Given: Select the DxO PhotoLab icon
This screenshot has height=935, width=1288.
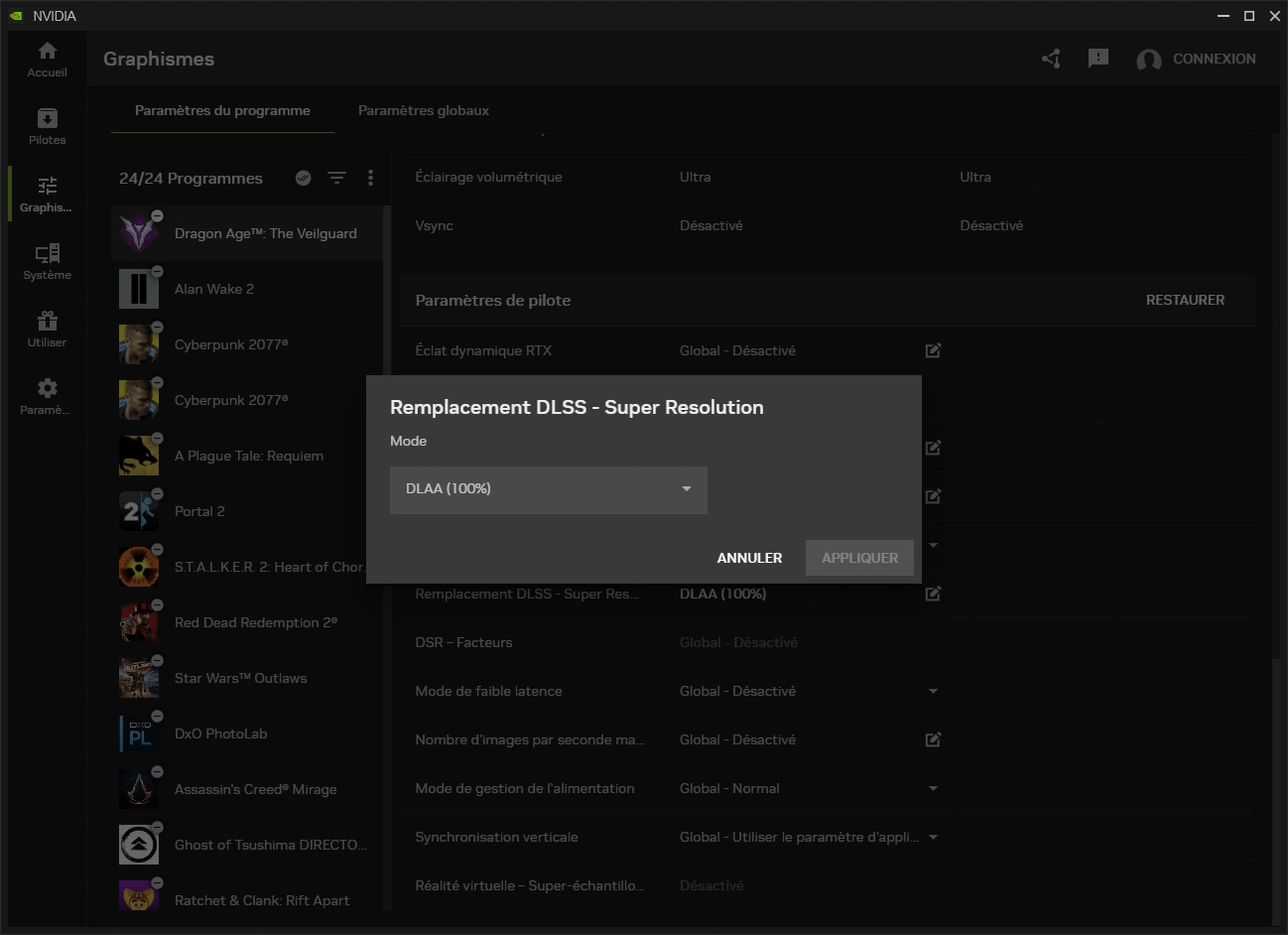Looking at the screenshot, I should 139,734.
